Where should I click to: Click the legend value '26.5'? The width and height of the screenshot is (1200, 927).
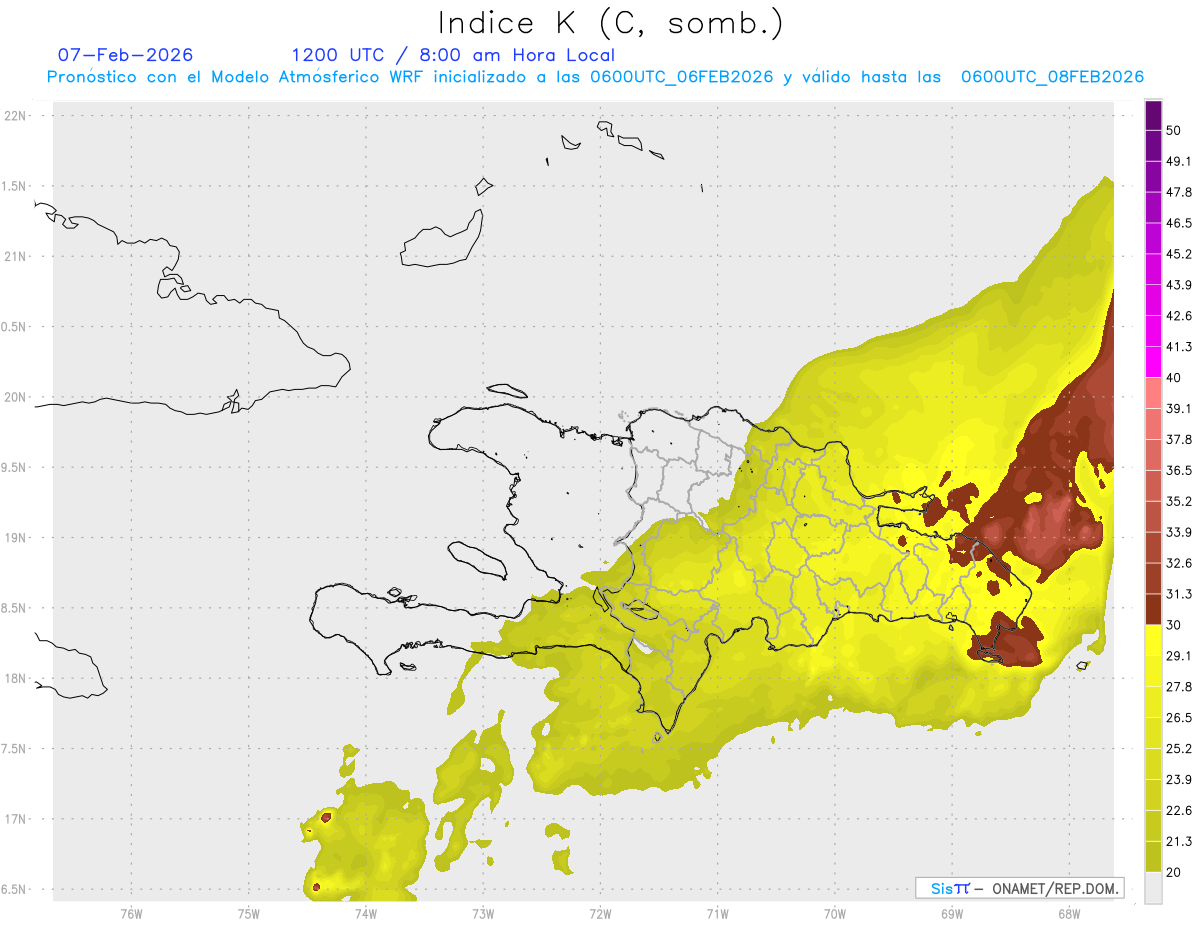pos(1179,718)
